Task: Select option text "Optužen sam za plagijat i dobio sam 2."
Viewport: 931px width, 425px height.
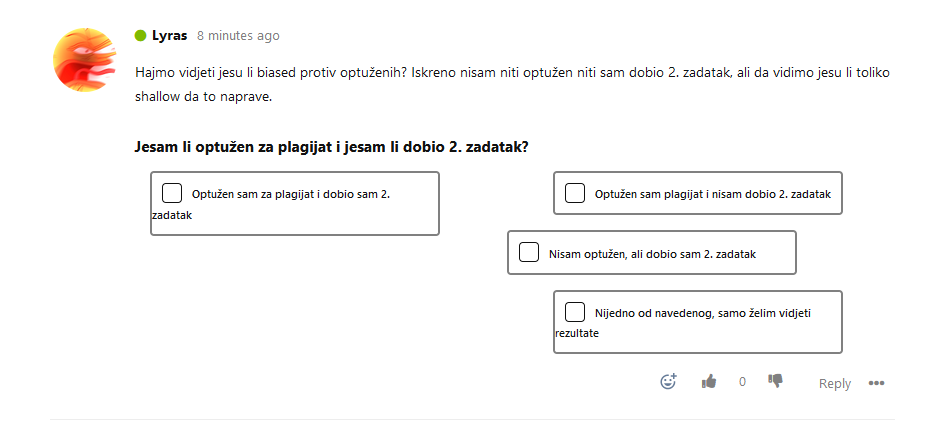Action: point(291,194)
